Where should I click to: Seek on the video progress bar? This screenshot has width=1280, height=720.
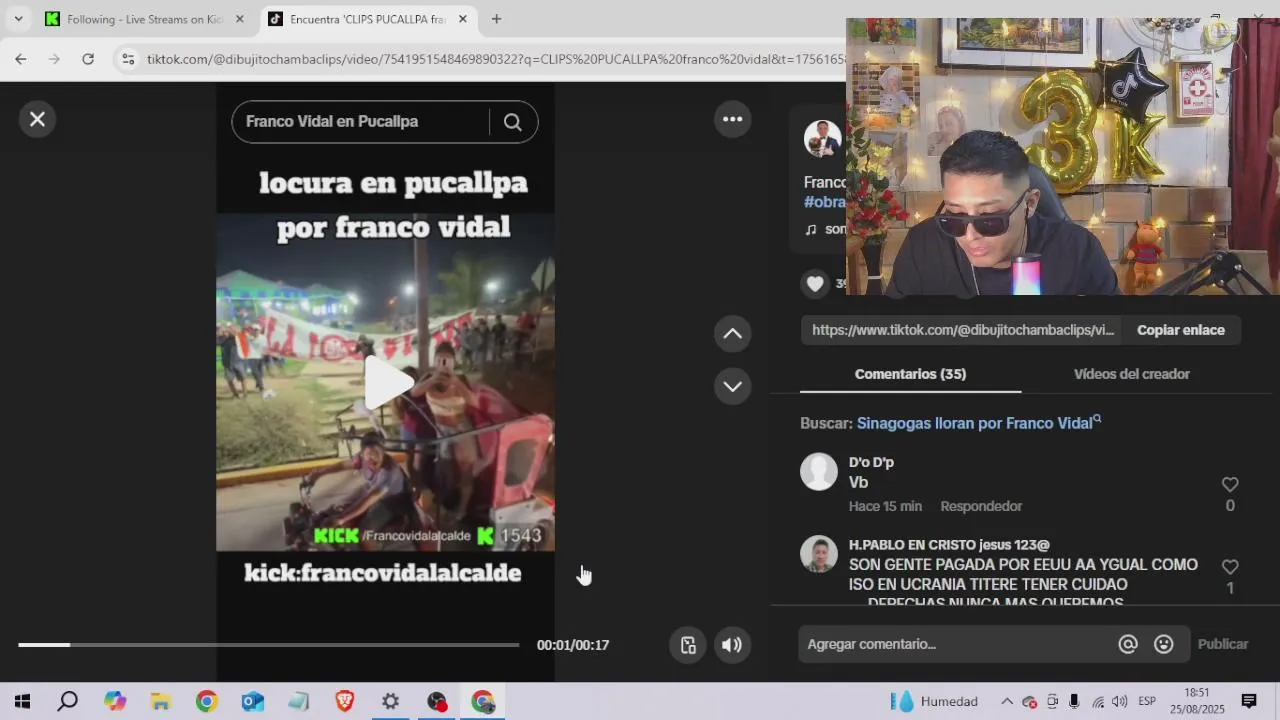(x=268, y=645)
